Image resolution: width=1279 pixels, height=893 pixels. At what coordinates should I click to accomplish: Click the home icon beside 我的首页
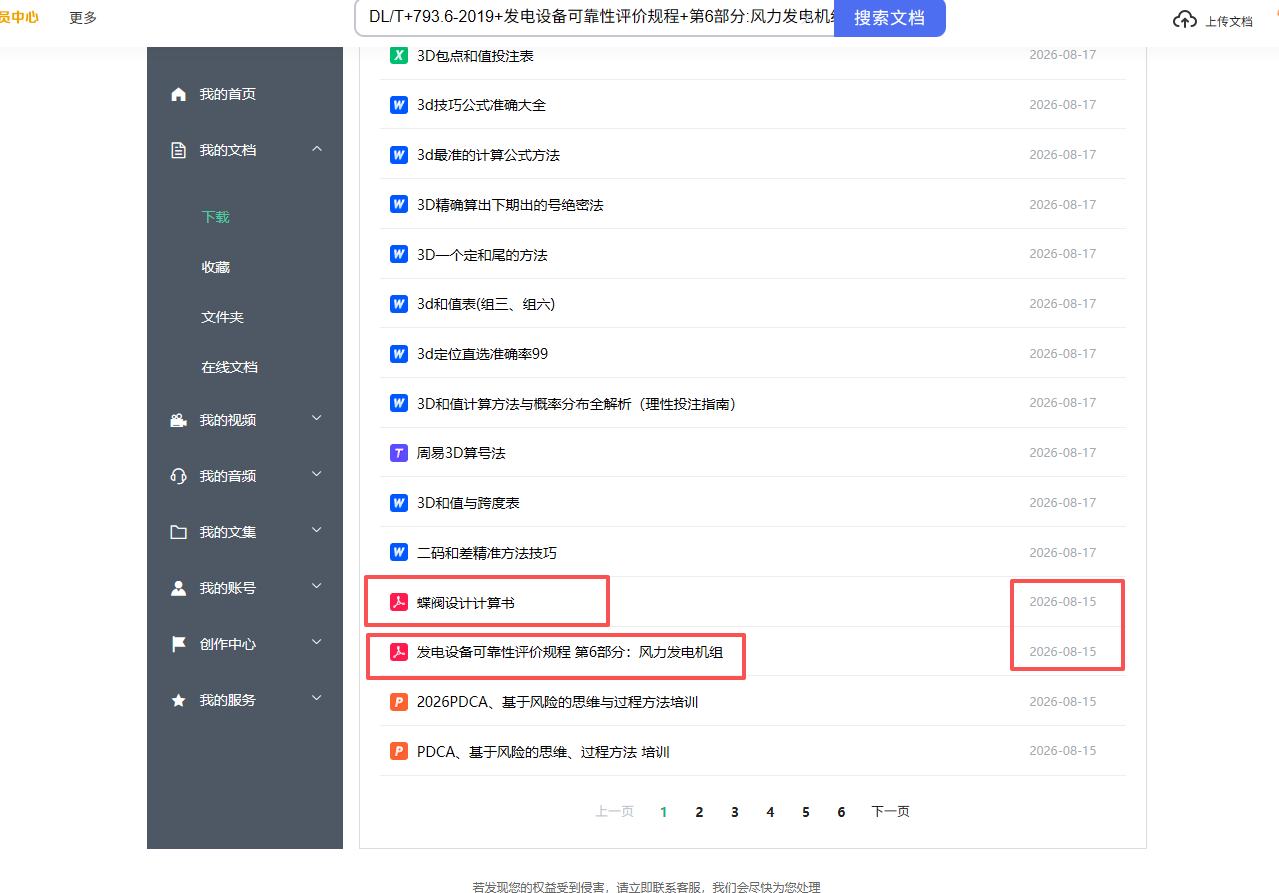(x=179, y=94)
